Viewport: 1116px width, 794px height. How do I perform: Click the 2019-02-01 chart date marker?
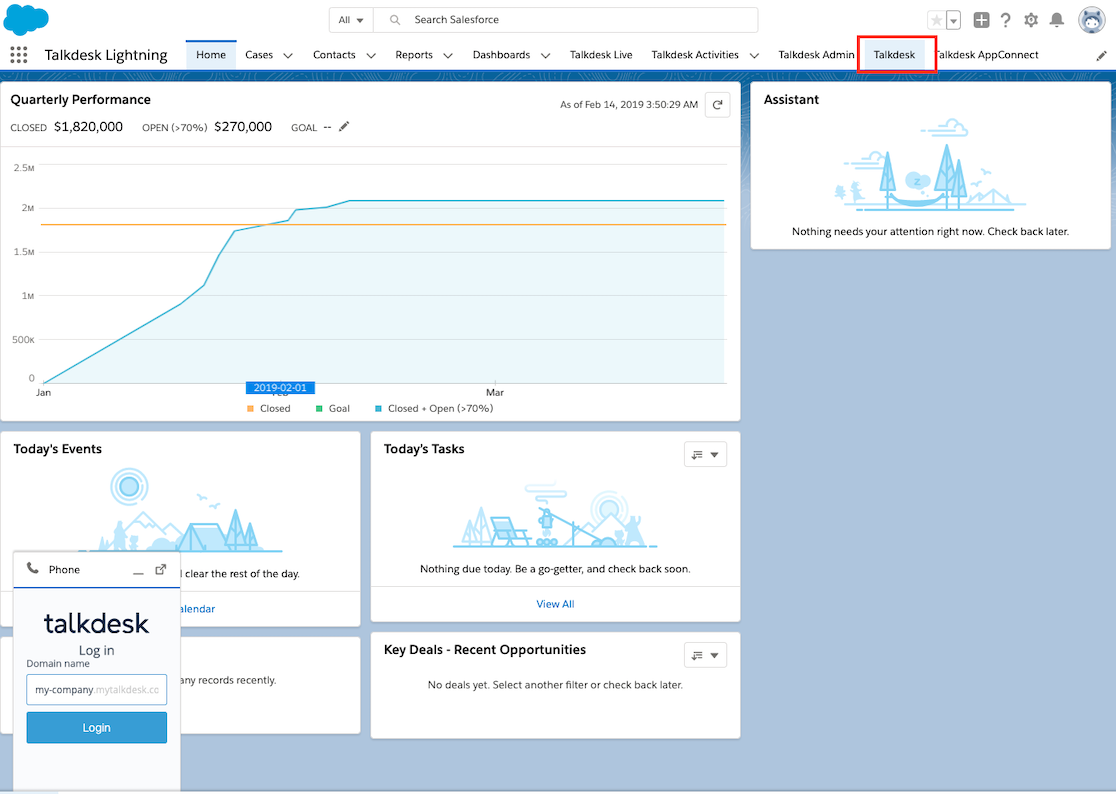[x=280, y=388]
